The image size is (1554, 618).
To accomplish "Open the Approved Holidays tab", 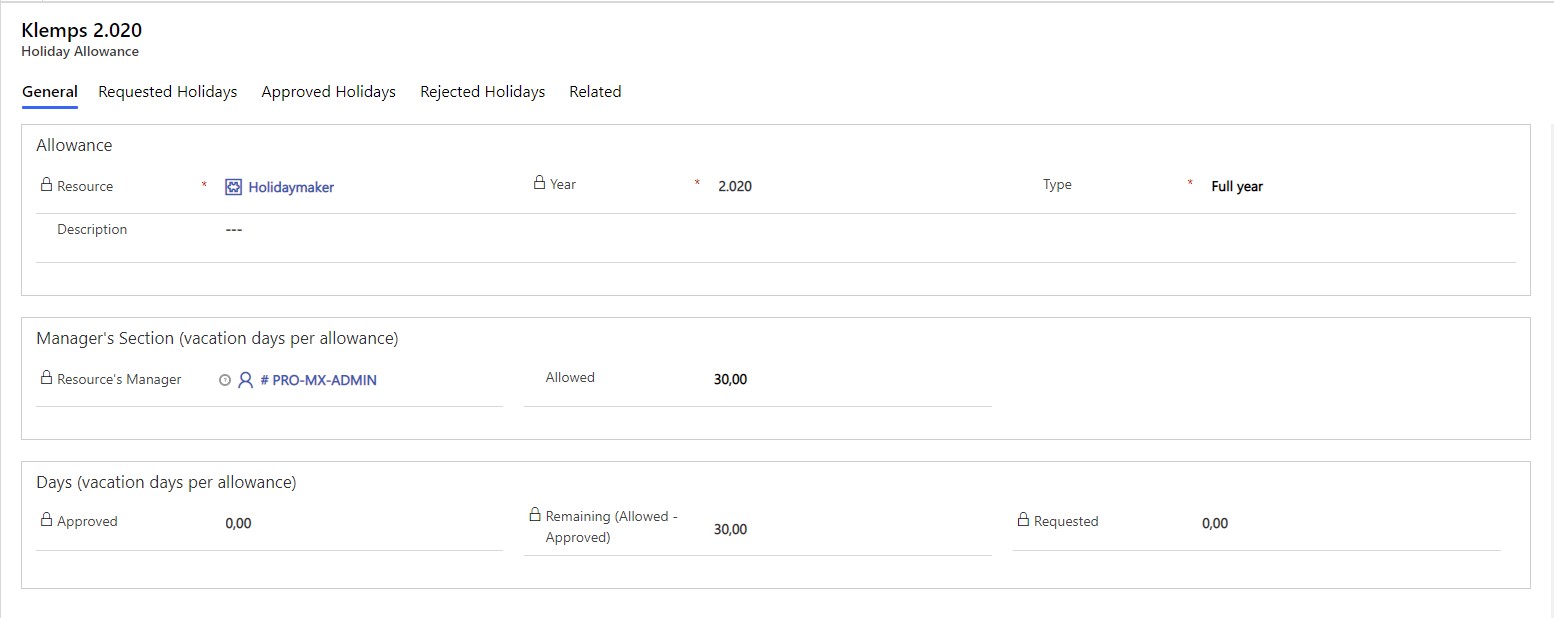I will (x=328, y=92).
